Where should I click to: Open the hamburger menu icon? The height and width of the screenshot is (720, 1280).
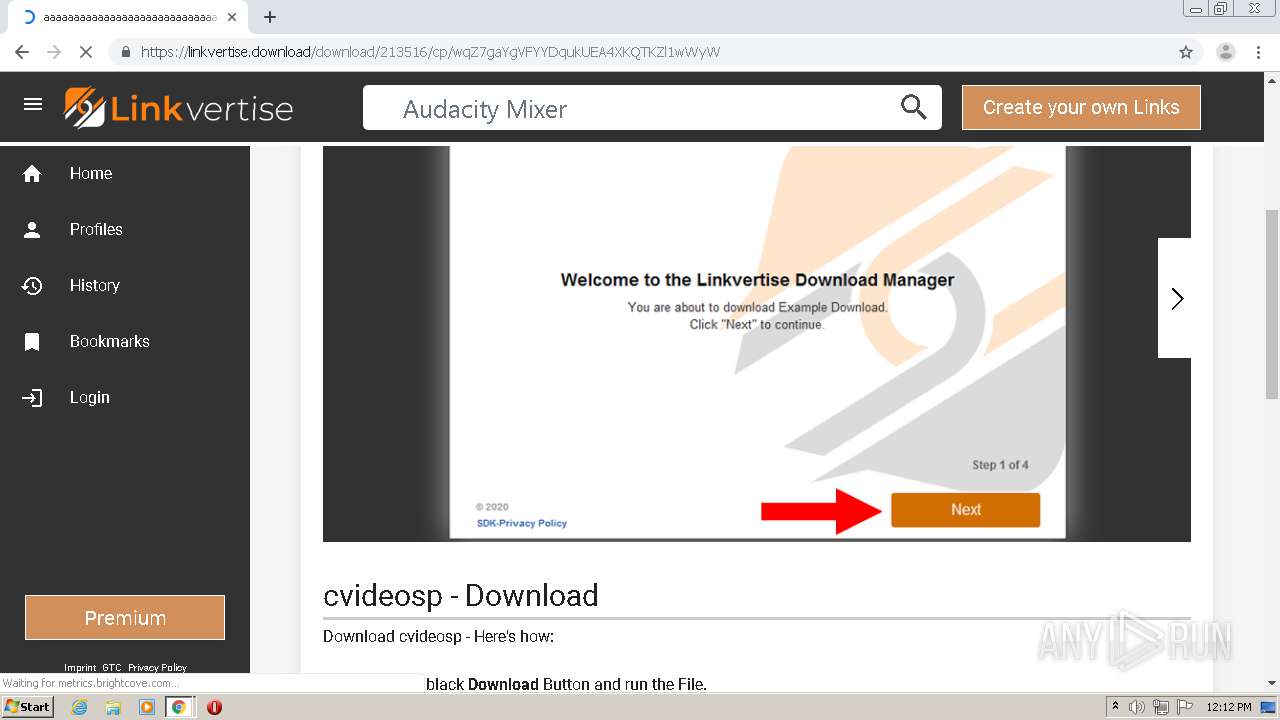(x=33, y=104)
